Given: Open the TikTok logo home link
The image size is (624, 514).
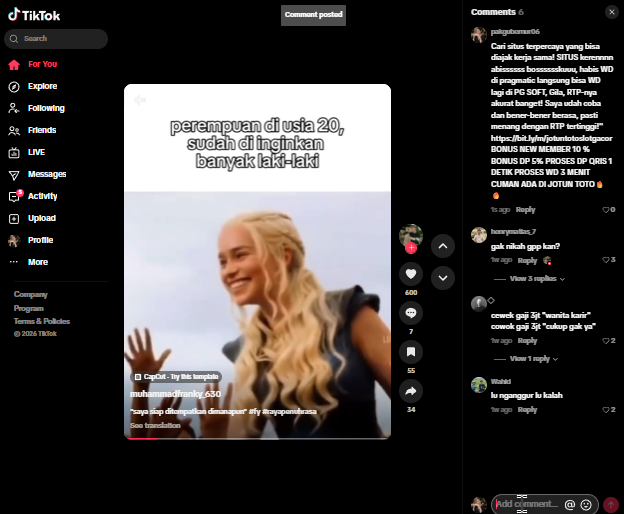Looking at the screenshot, I should click(x=34, y=15).
